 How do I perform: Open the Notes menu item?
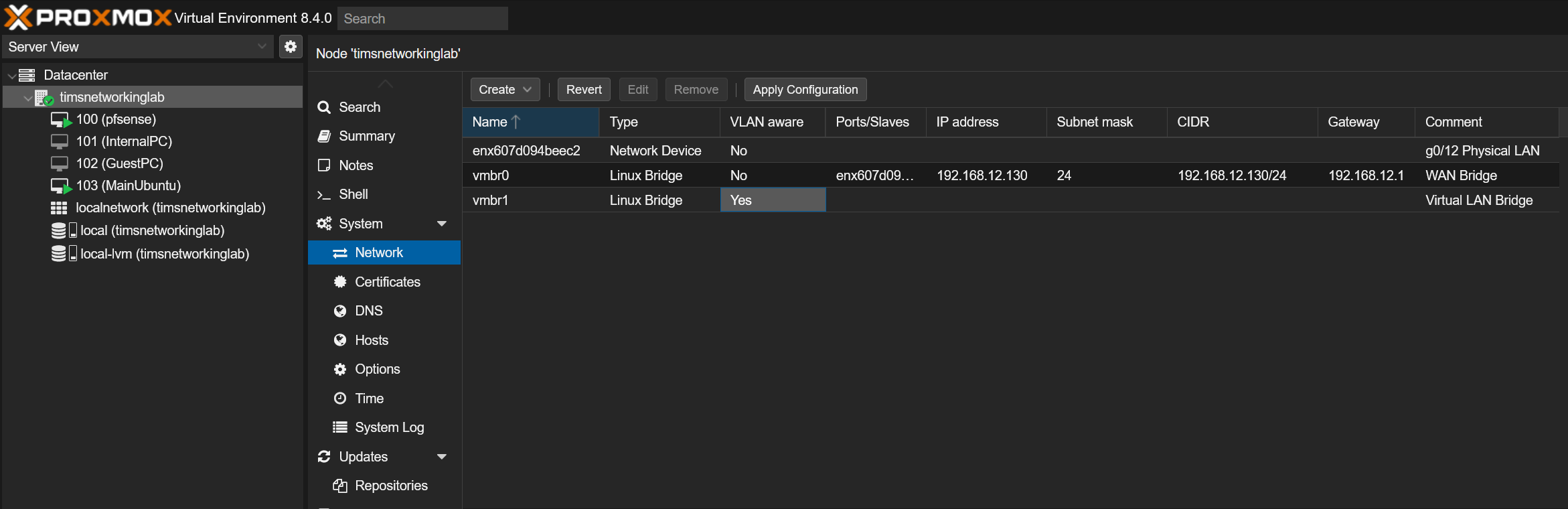384,165
